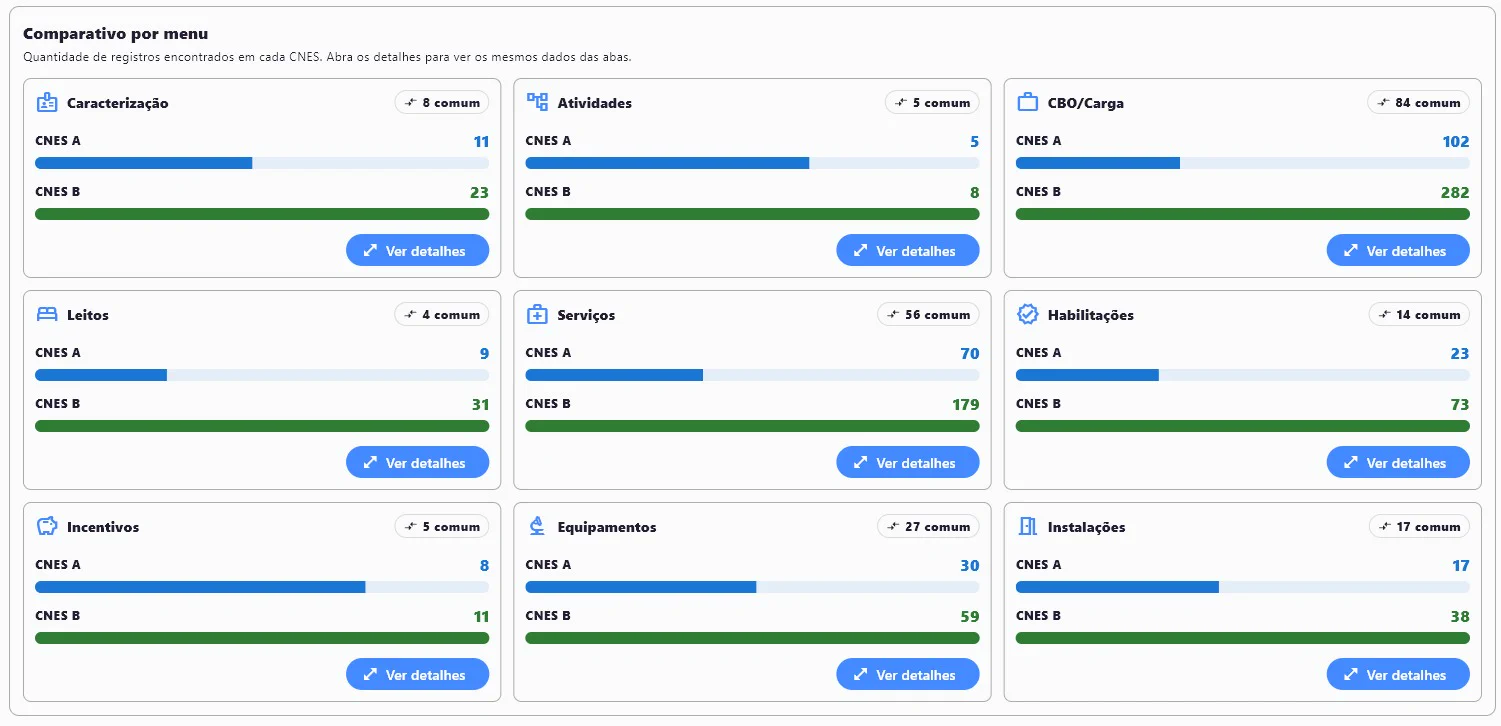Image resolution: width=1501 pixels, height=726 pixels.
Task: Click the 5 comum badge in Incentivos
Action: pos(442,526)
